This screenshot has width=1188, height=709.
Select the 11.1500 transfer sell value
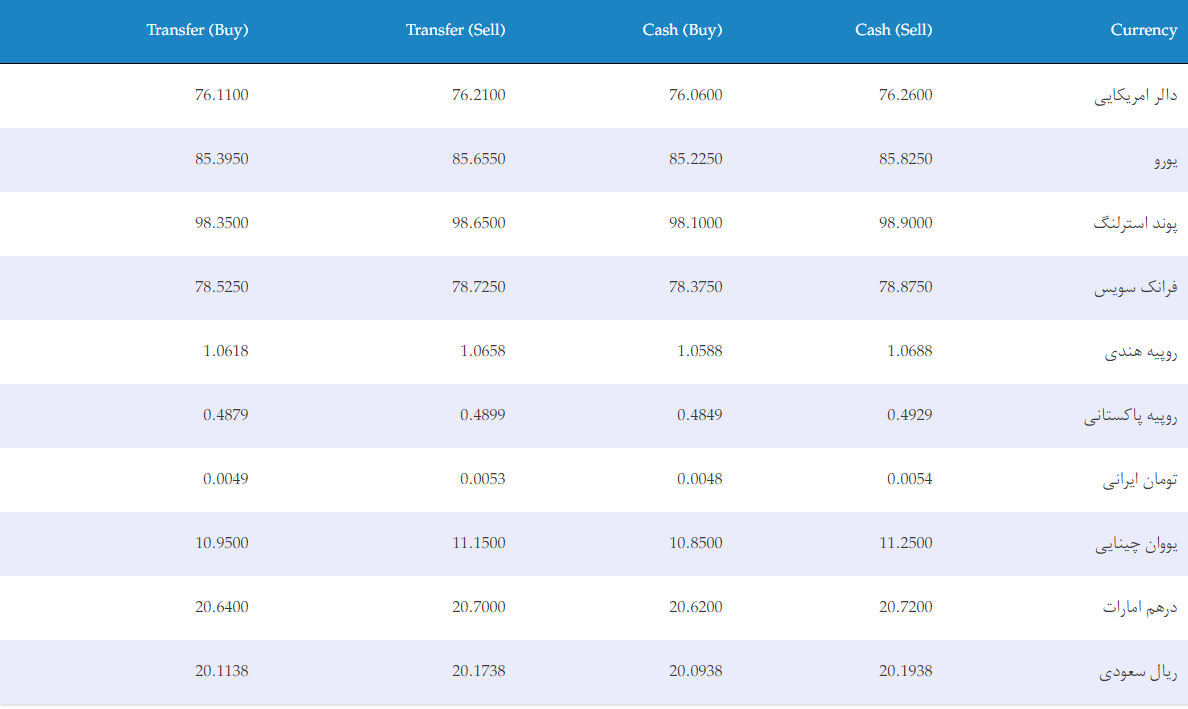click(479, 543)
